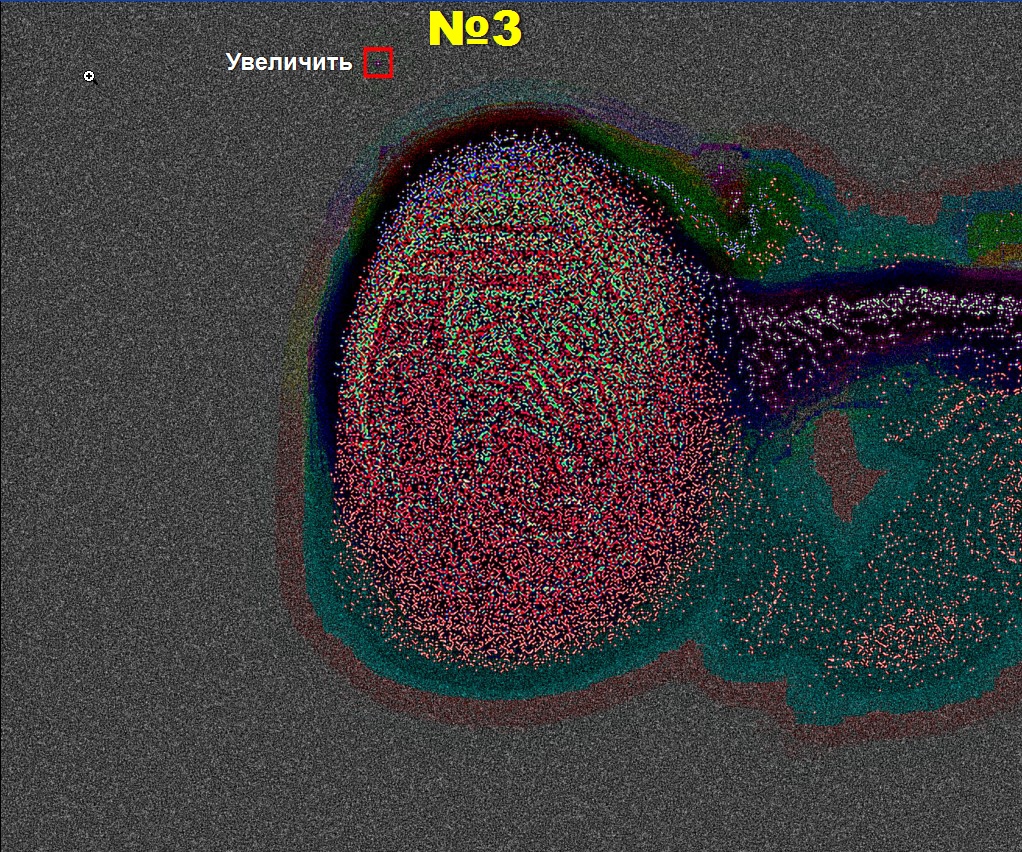The height and width of the screenshot is (852, 1022).
Task: Click the gray background in the bottom-right corner
Action: click(950, 800)
